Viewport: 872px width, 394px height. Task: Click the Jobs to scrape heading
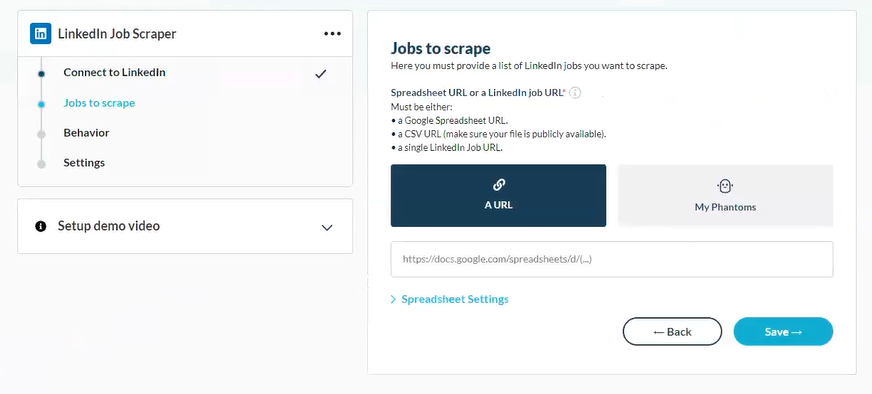point(440,48)
